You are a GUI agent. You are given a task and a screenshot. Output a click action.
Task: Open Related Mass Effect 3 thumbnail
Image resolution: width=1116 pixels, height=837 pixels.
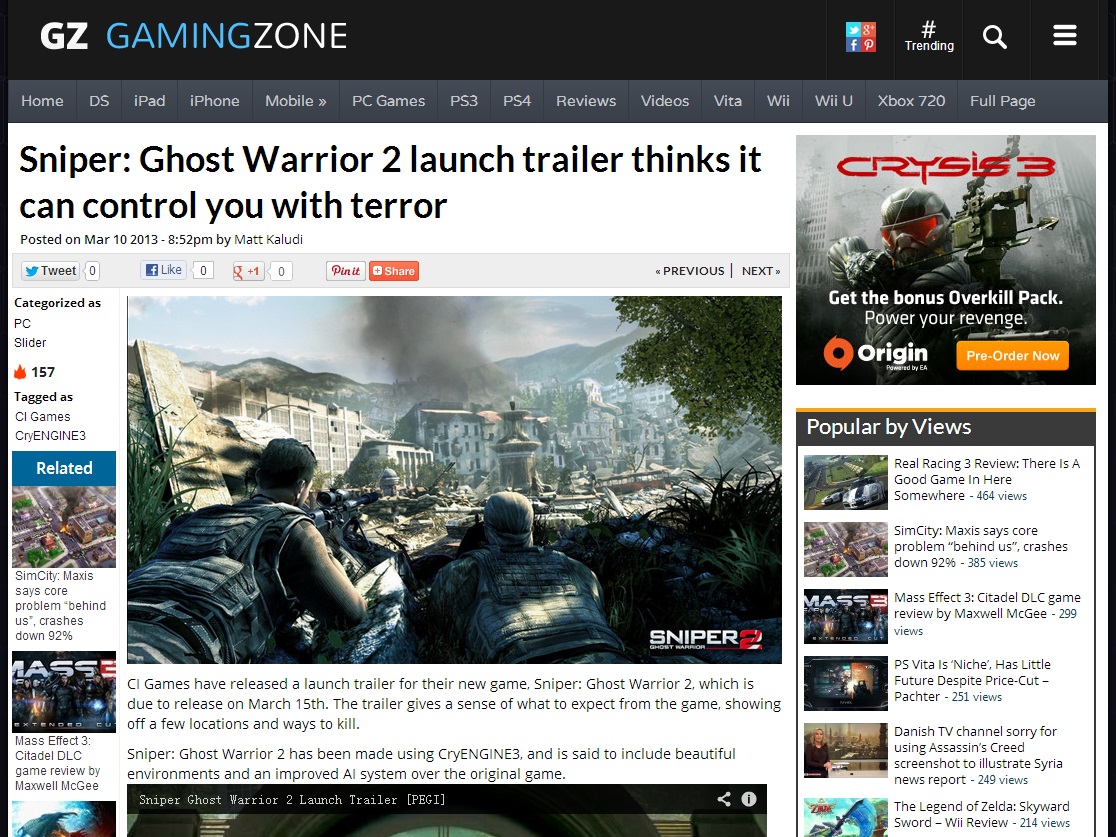click(x=64, y=692)
